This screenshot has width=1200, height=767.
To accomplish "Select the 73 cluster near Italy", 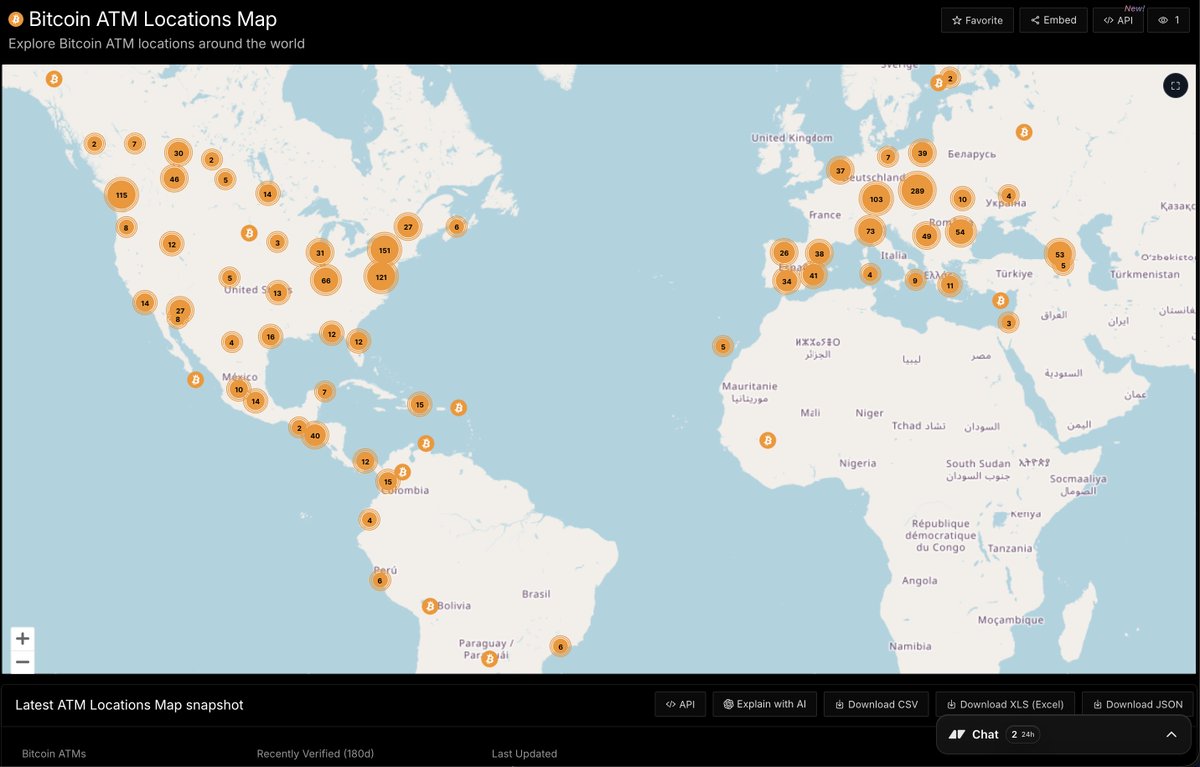I will (x=870, y=231).
